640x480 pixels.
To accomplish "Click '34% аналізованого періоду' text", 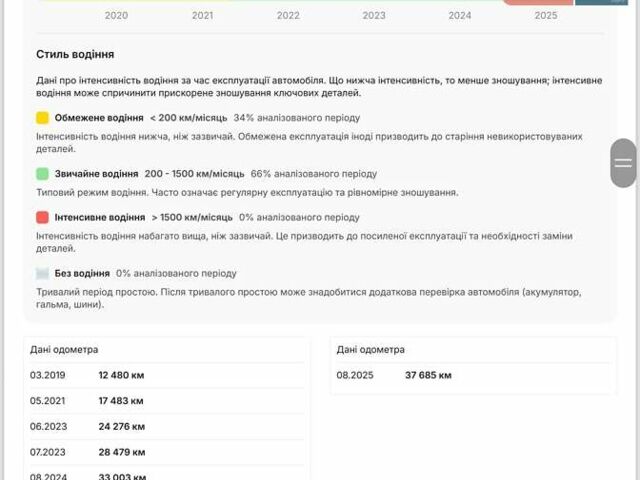I will pyautogui.click(x=297, y=118).
